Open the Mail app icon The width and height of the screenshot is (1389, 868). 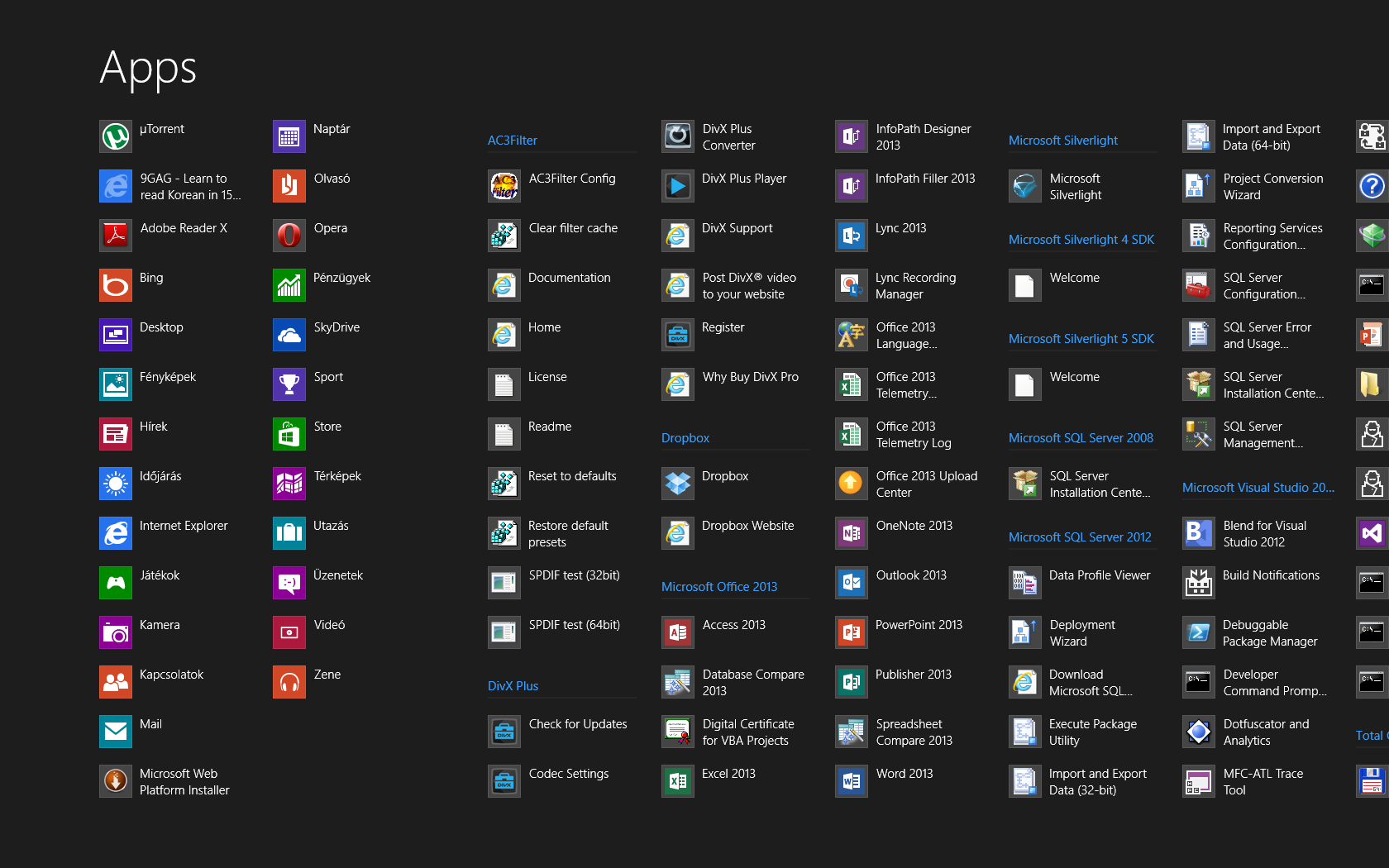point(116,732)
